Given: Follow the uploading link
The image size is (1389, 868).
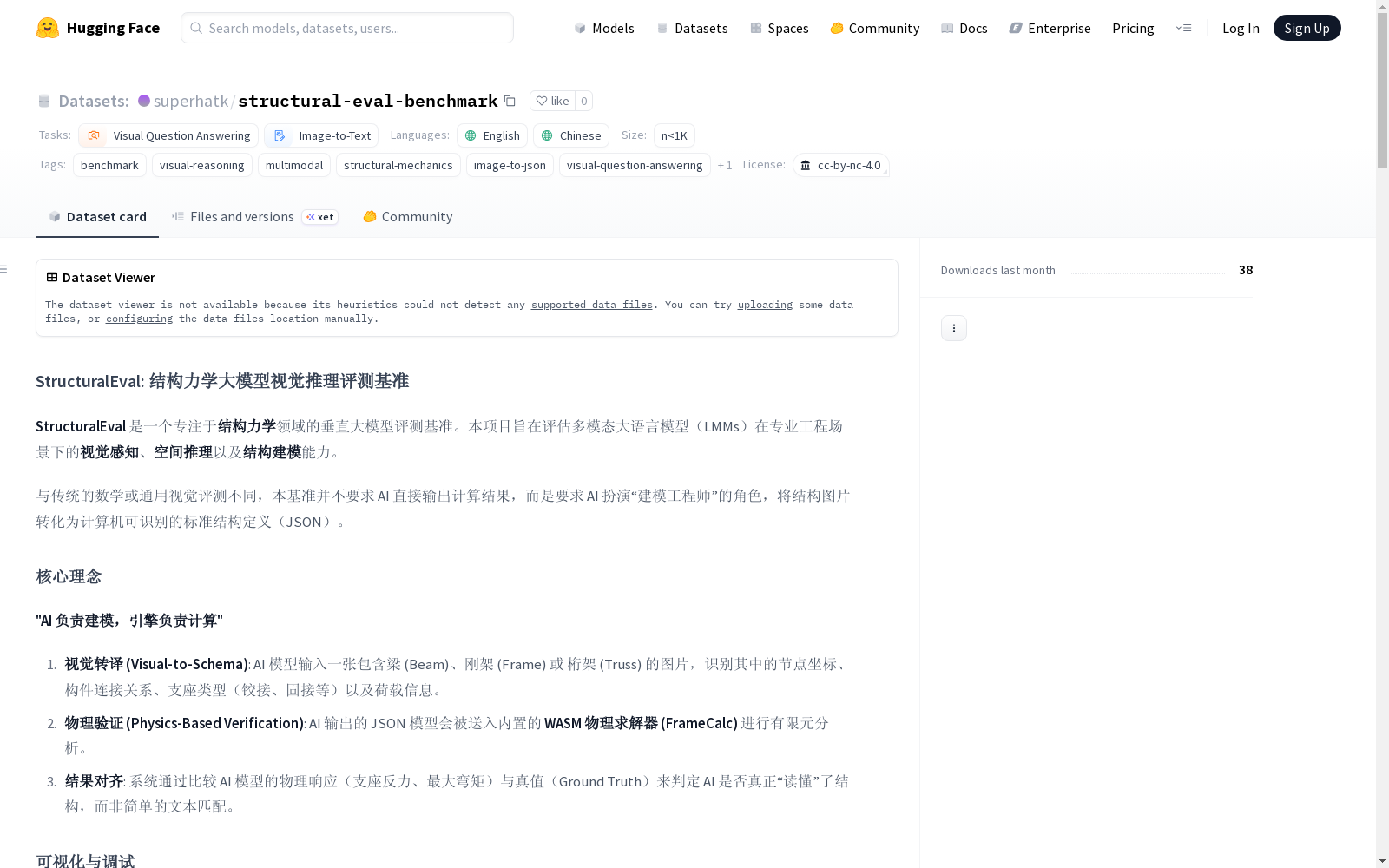Looking at the screenshot, I should point(765,305).
